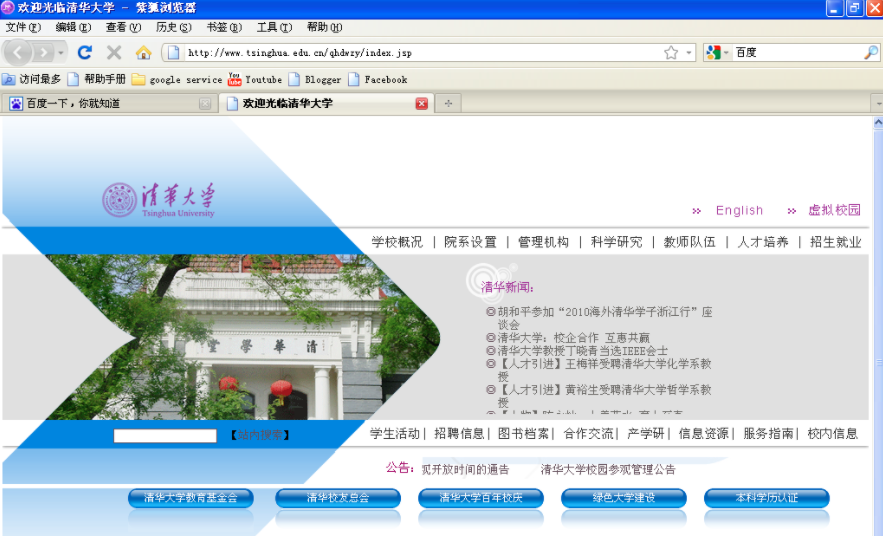This screenshot has width=883, height=536.
Task: Run the search with the magnifier icon
Action: click(x=871, y=52)
